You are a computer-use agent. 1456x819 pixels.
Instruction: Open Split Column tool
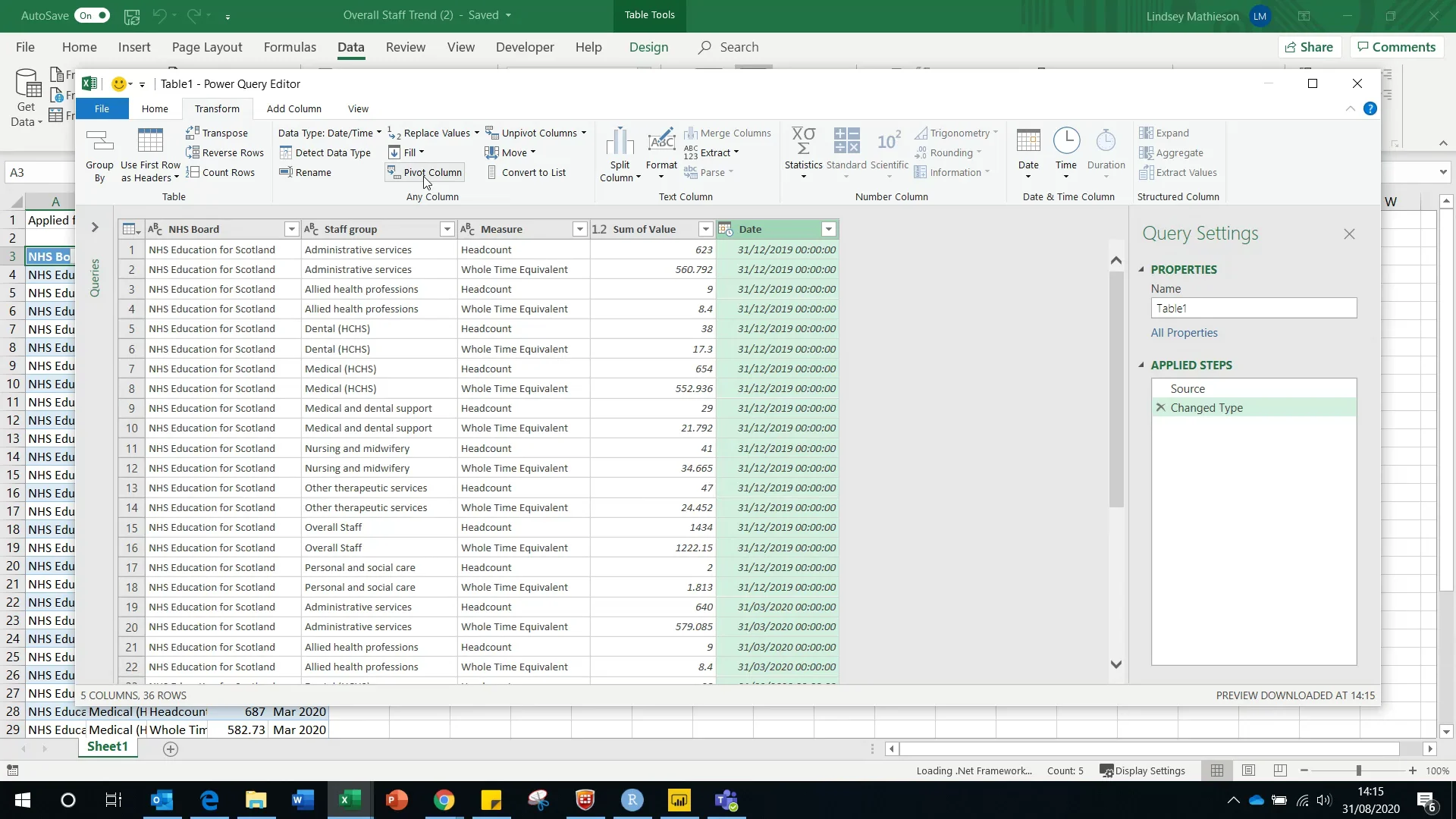click(x=620, y=155)
